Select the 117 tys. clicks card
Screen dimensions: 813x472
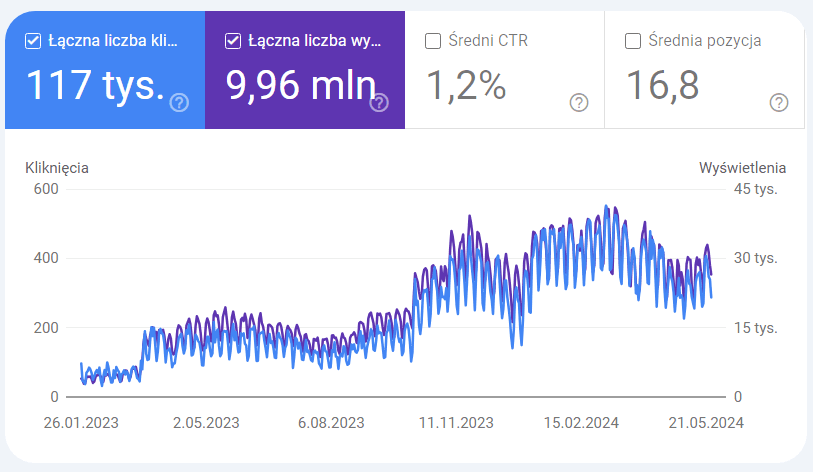coord(105,70)
